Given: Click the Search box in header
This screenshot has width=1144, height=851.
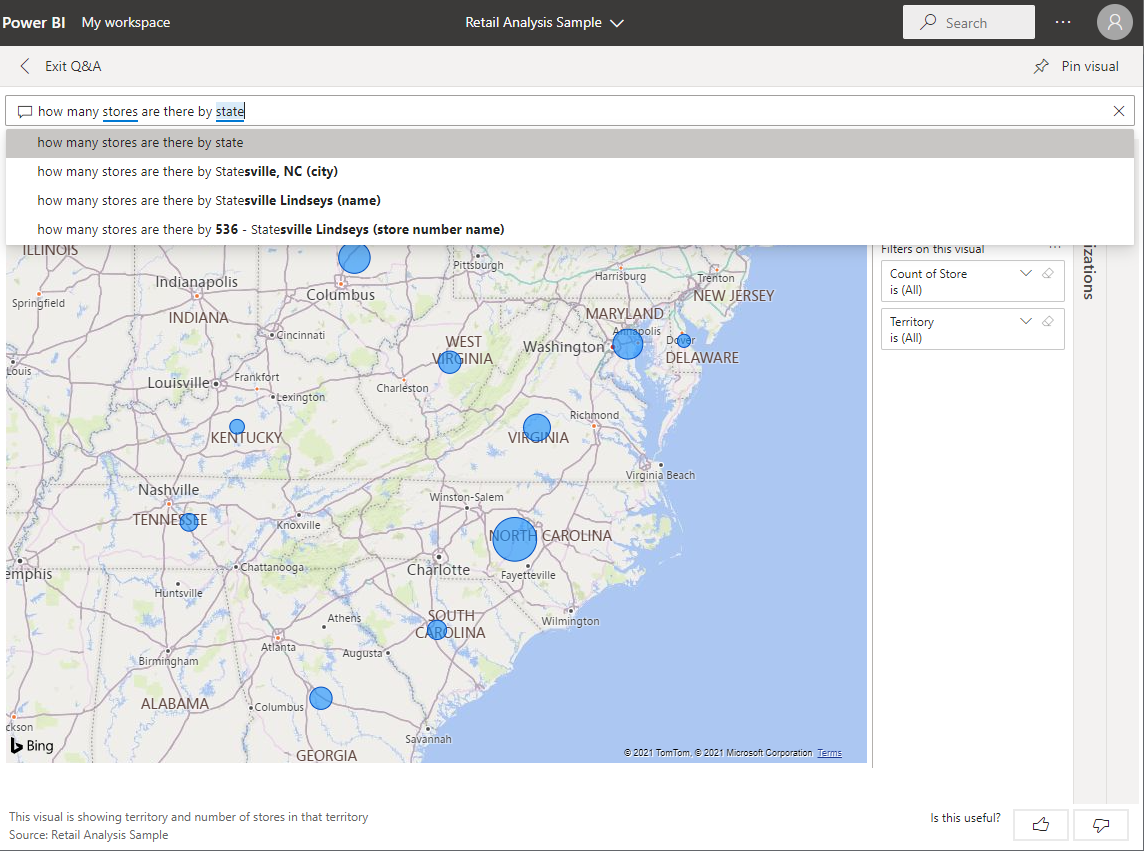Looking at the screenshot, I should pyautogui.click(x=968, y=22).
